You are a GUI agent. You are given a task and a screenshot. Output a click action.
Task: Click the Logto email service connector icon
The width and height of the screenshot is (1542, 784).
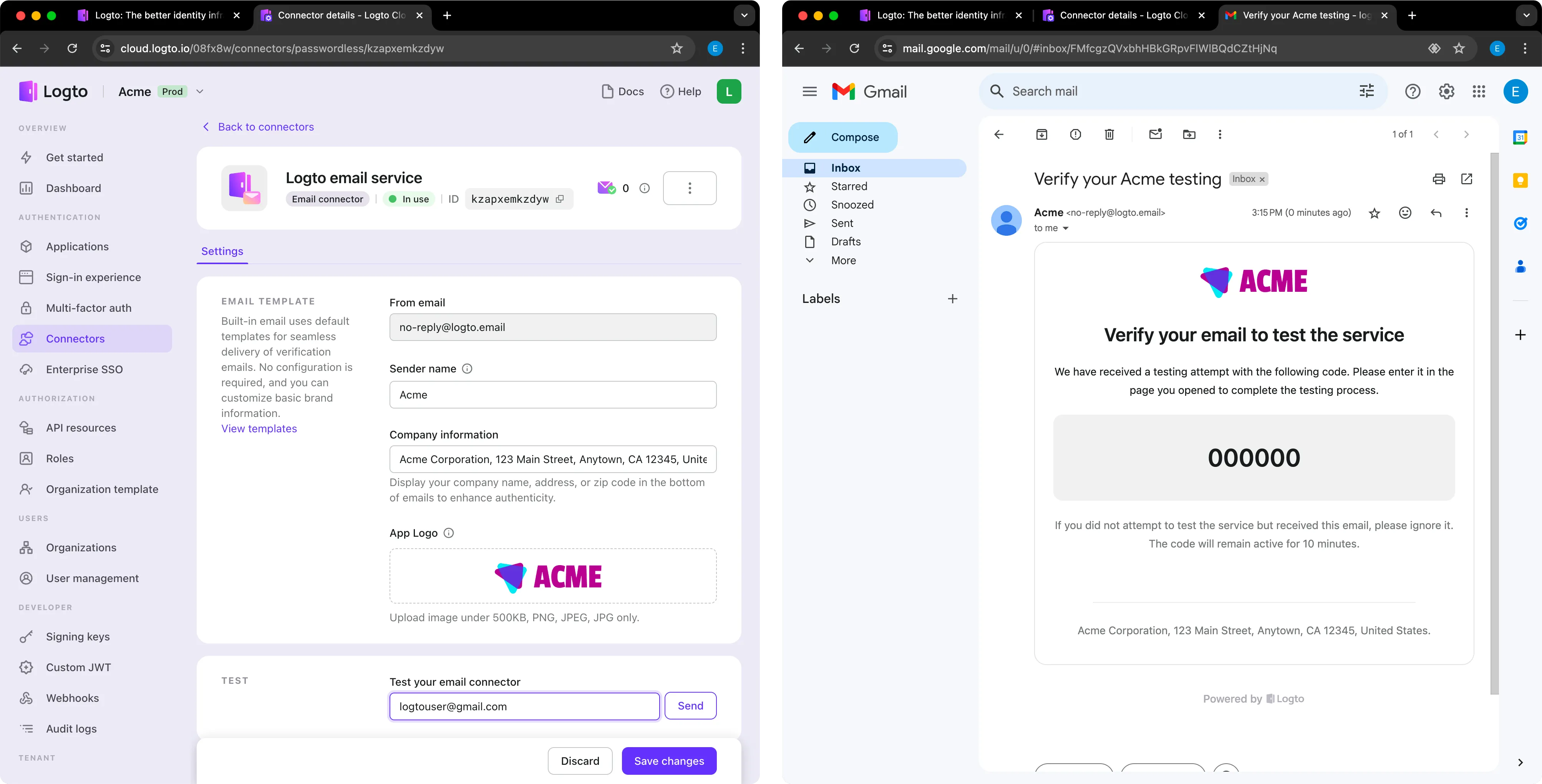(x=244, y=188)
